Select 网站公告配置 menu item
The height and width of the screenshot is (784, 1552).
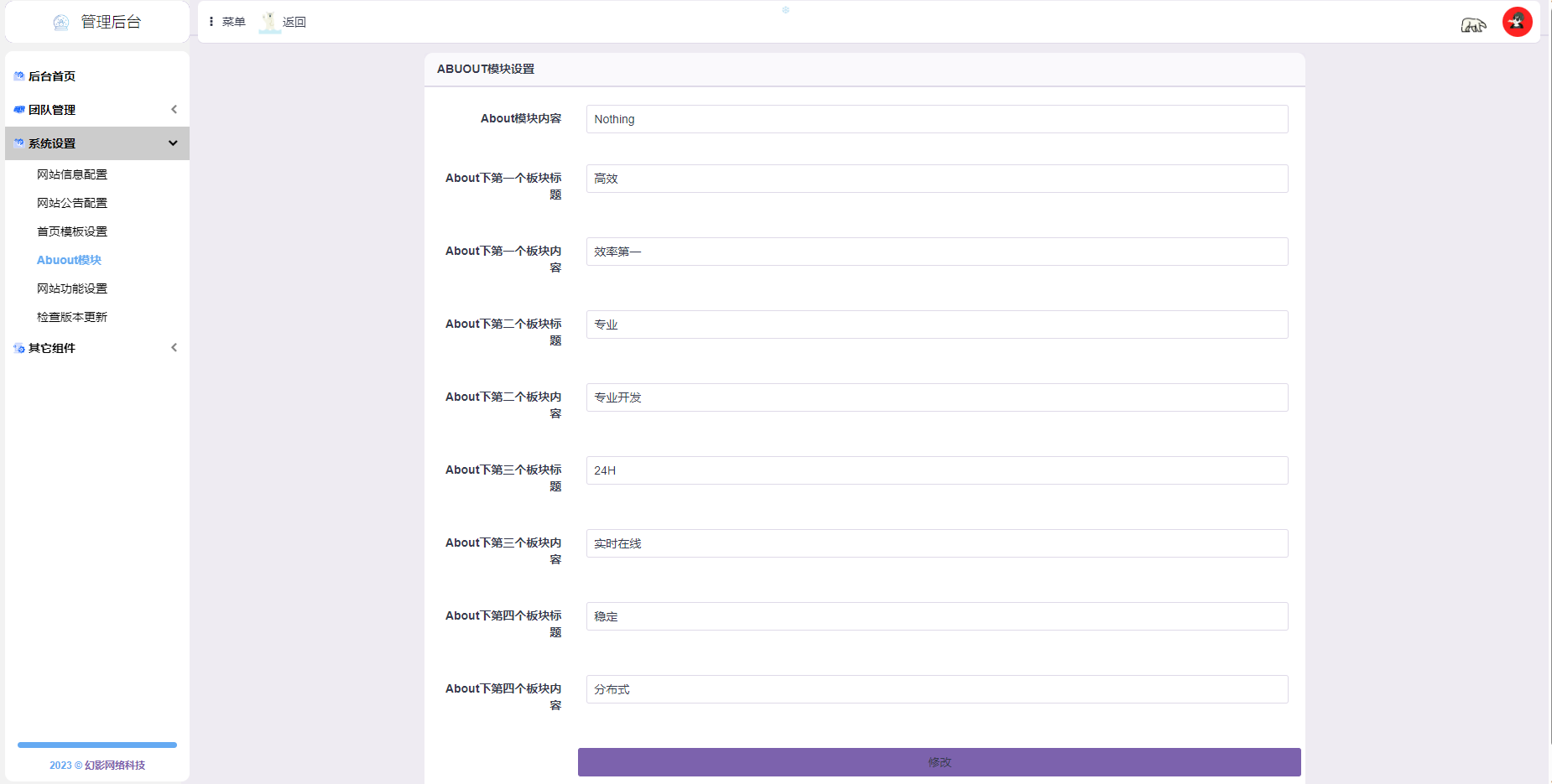(72, 203)
